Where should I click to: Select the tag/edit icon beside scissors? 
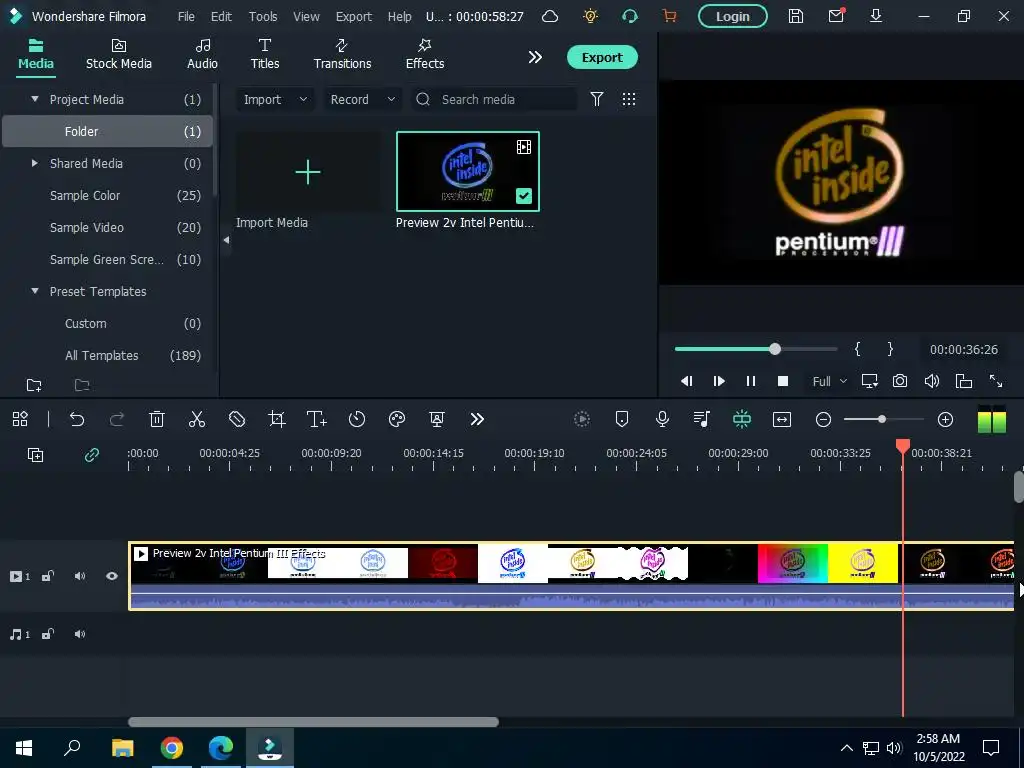click(236, 419)
